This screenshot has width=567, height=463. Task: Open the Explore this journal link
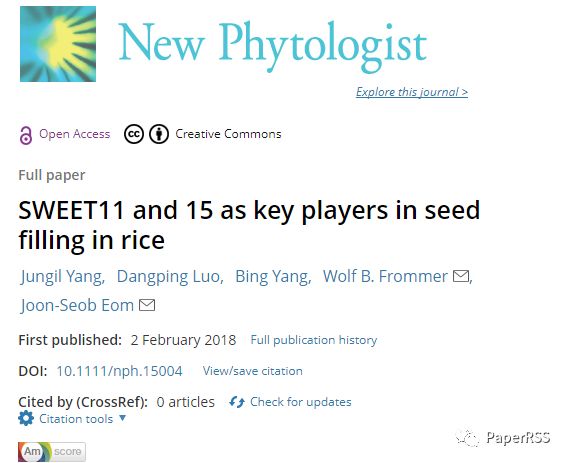click(x=412, y=92)
